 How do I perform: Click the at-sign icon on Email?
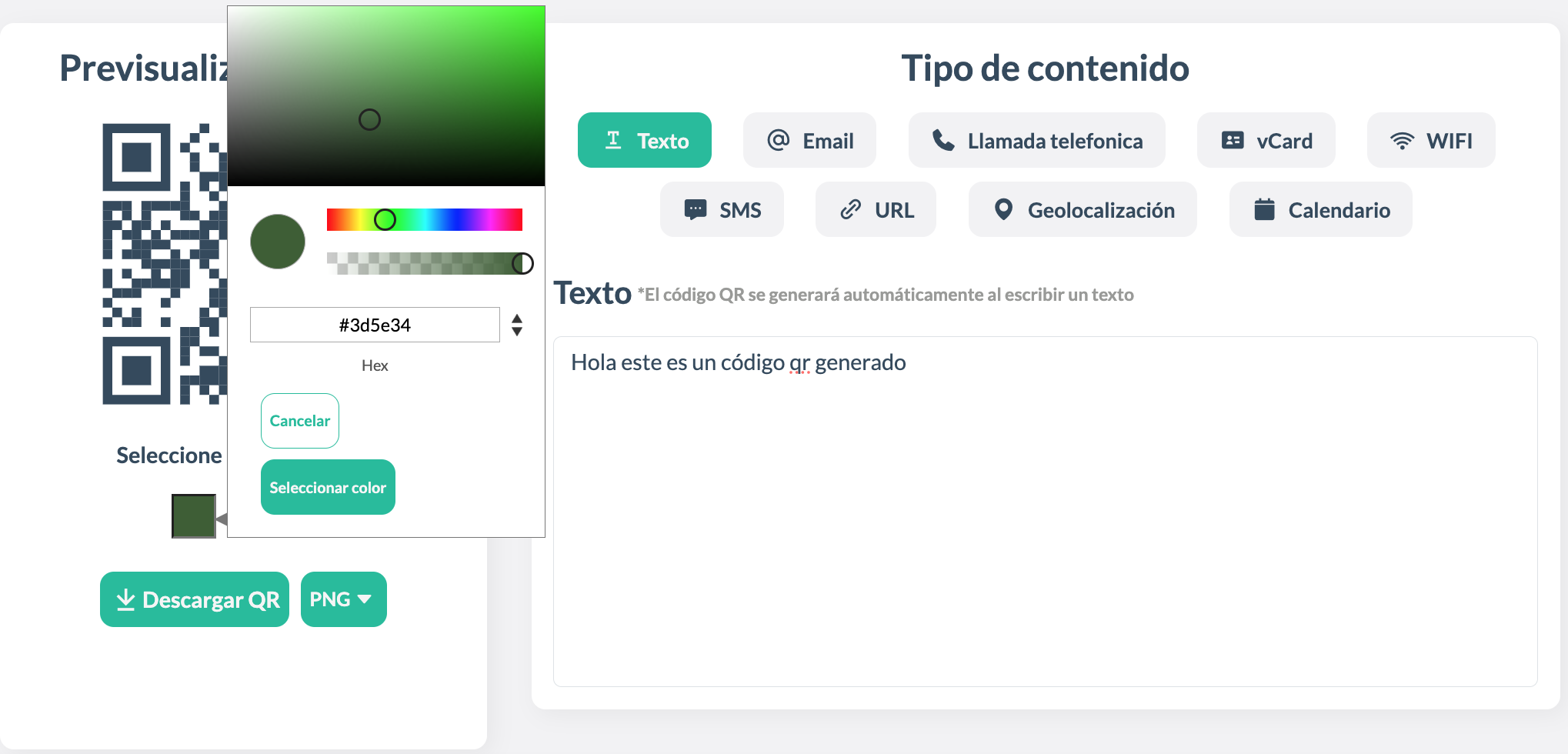[x=778, y=140]
